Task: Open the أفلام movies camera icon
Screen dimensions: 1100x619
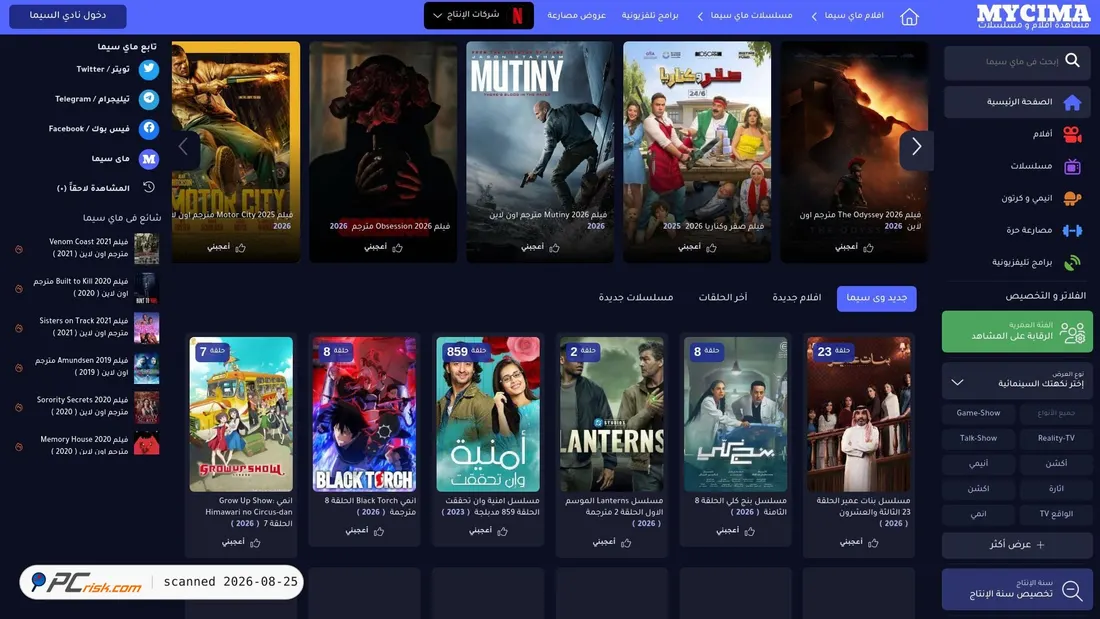Action: [1072, 134]
